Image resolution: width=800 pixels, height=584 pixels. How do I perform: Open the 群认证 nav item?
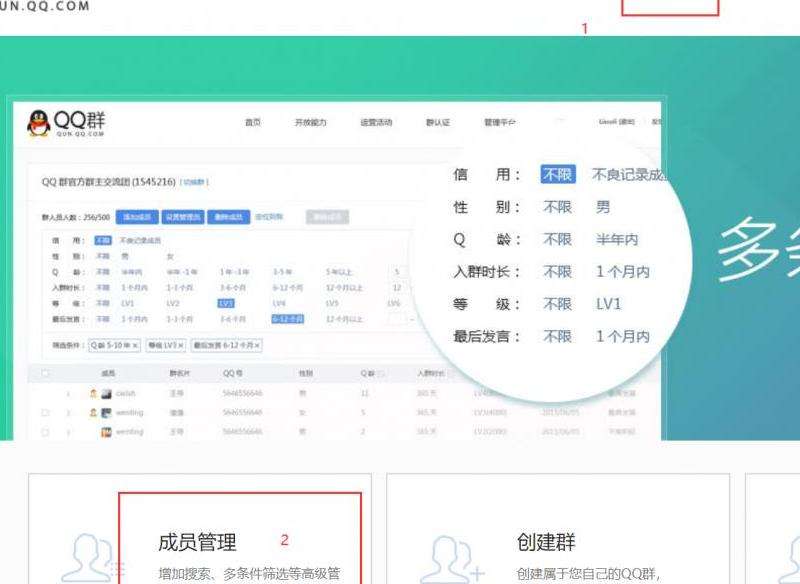pos(438,122)
